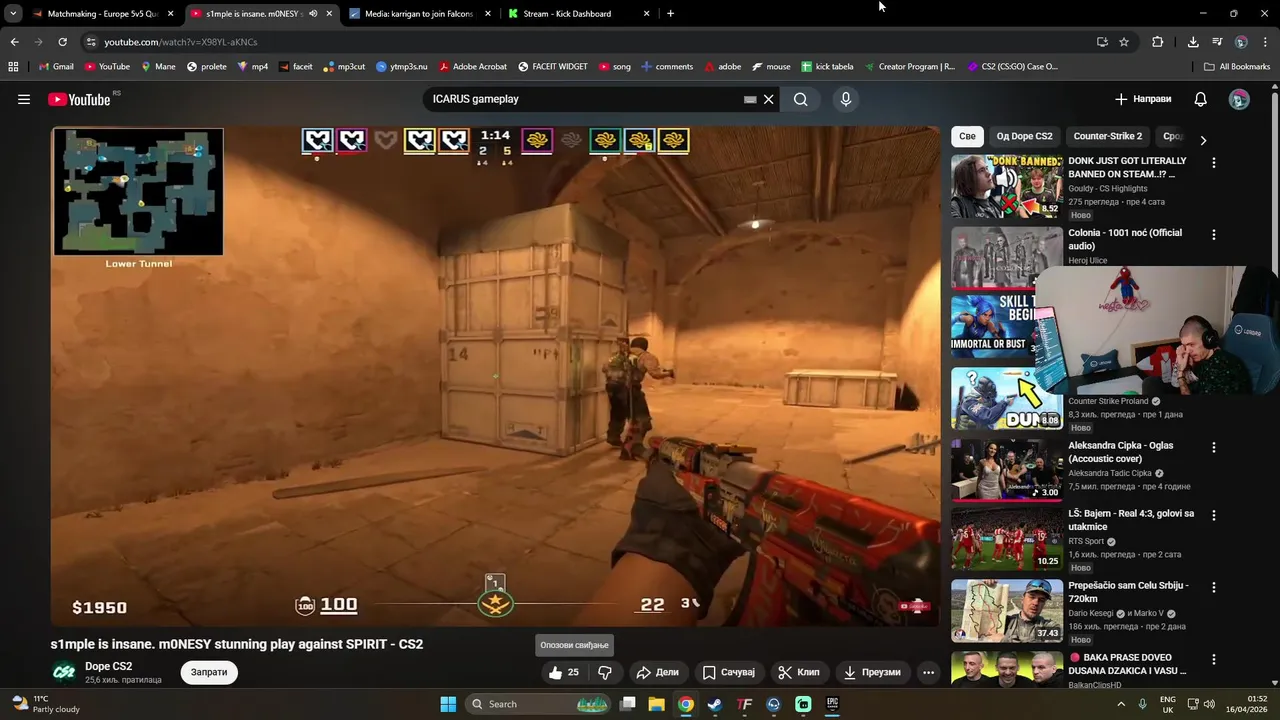Open the on-screen keyboard icon in search
Viewport: 1280px width, 720px height.
(x=750, y=99)
